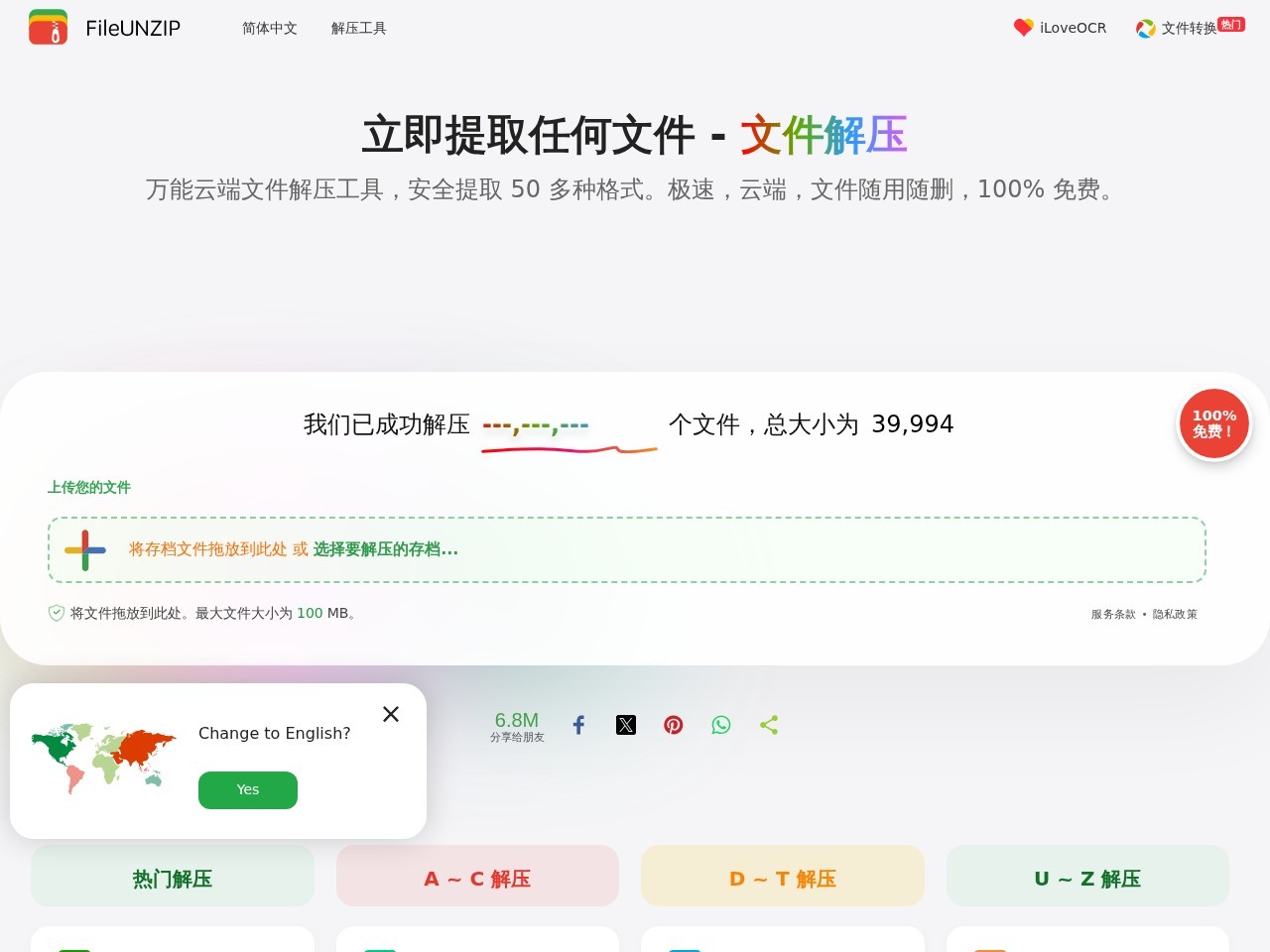1270x952 pixels.
Task: Open the FileUNZIP home link text
Action: coord(133,28)
